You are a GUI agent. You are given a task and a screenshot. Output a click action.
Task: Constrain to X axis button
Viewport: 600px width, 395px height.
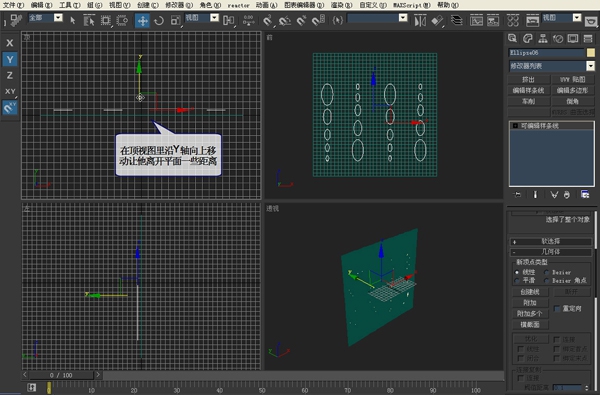pos(10,43)
